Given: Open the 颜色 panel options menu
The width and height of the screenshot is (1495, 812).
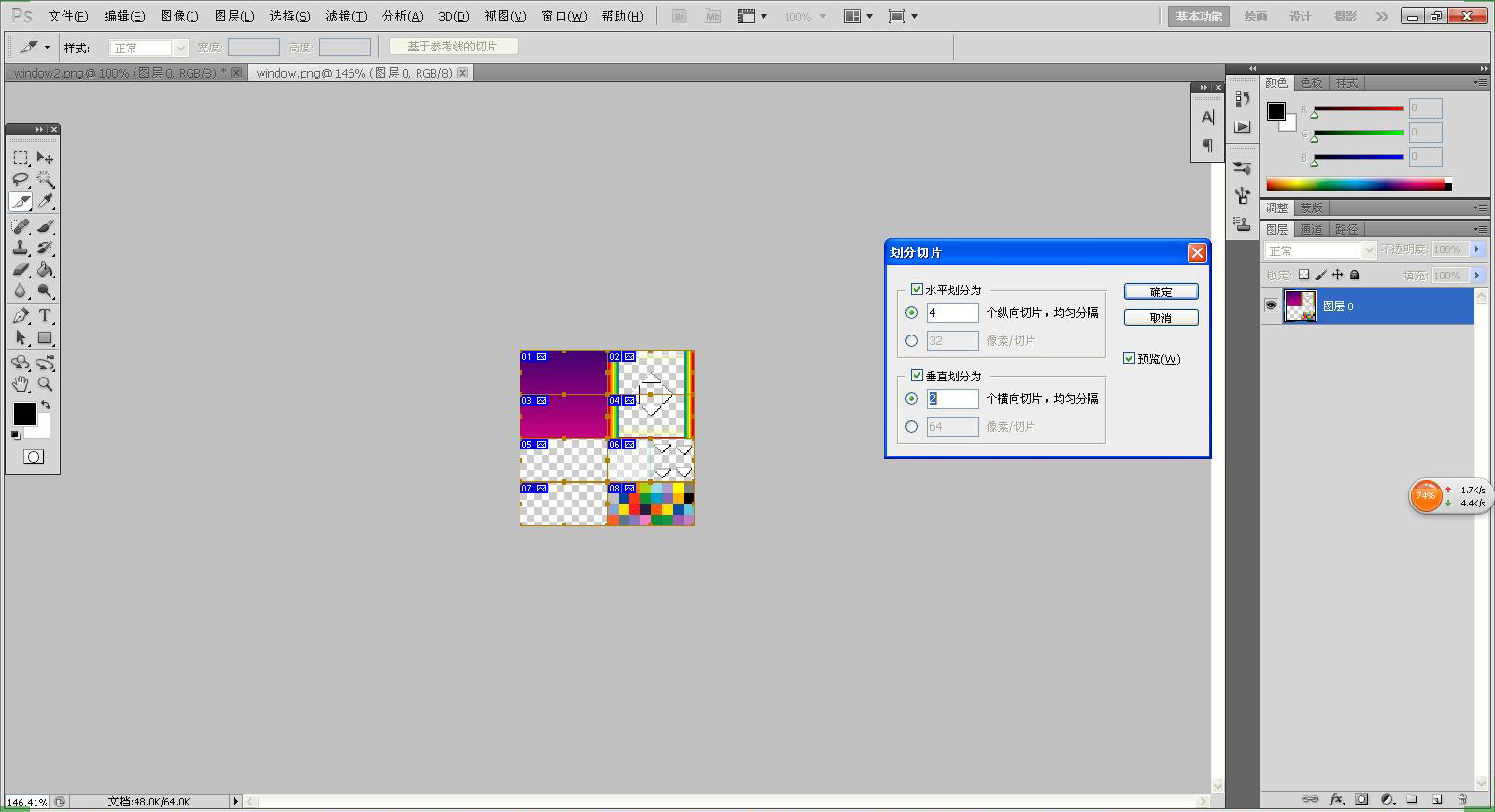Looking at the screenshot, I should (x=1480, y=83).
